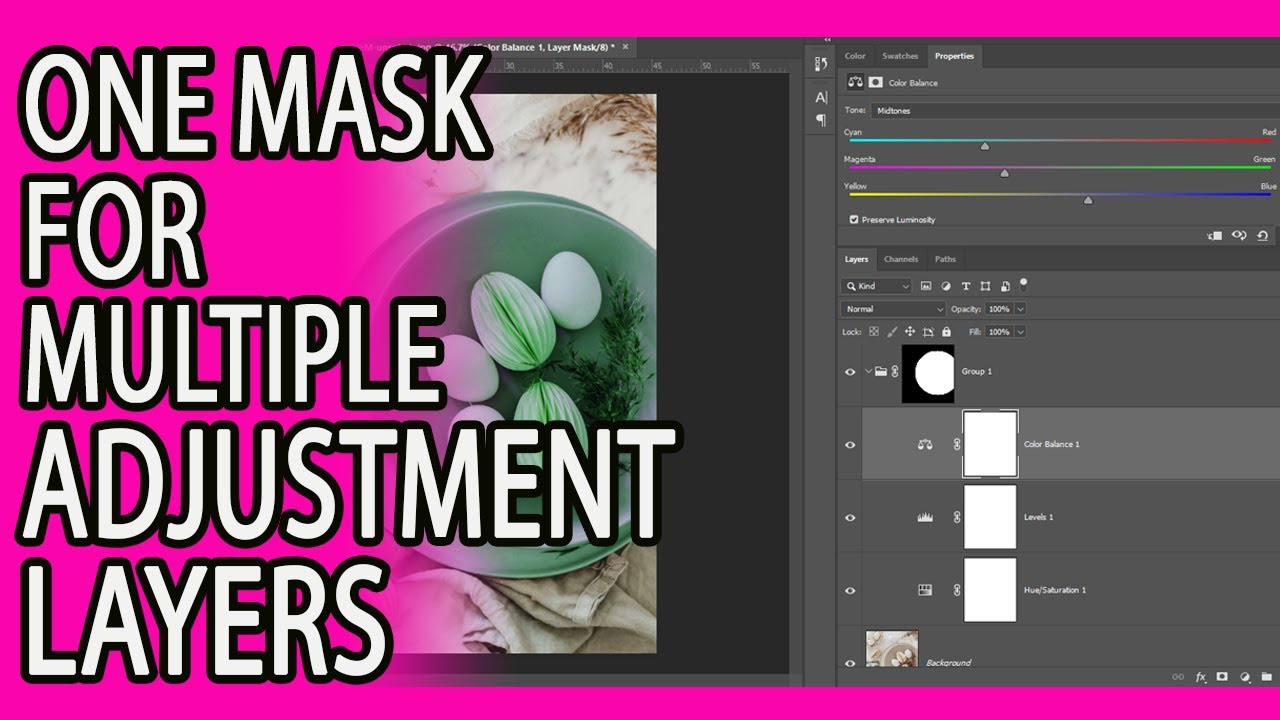Click the lock all padlock icon

(947, 331)
